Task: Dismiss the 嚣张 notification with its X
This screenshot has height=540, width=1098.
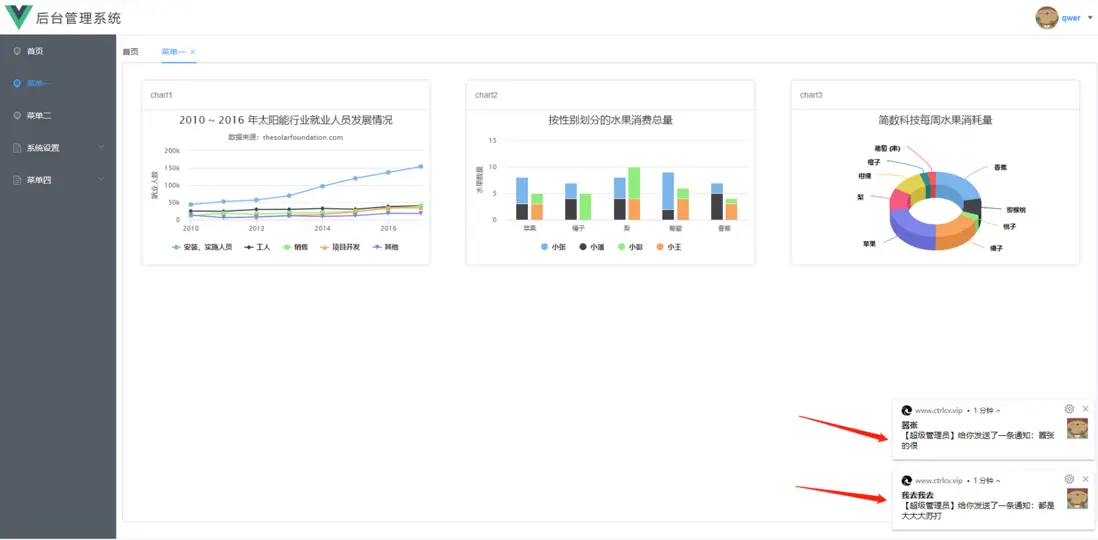Action: [1085, 409]
